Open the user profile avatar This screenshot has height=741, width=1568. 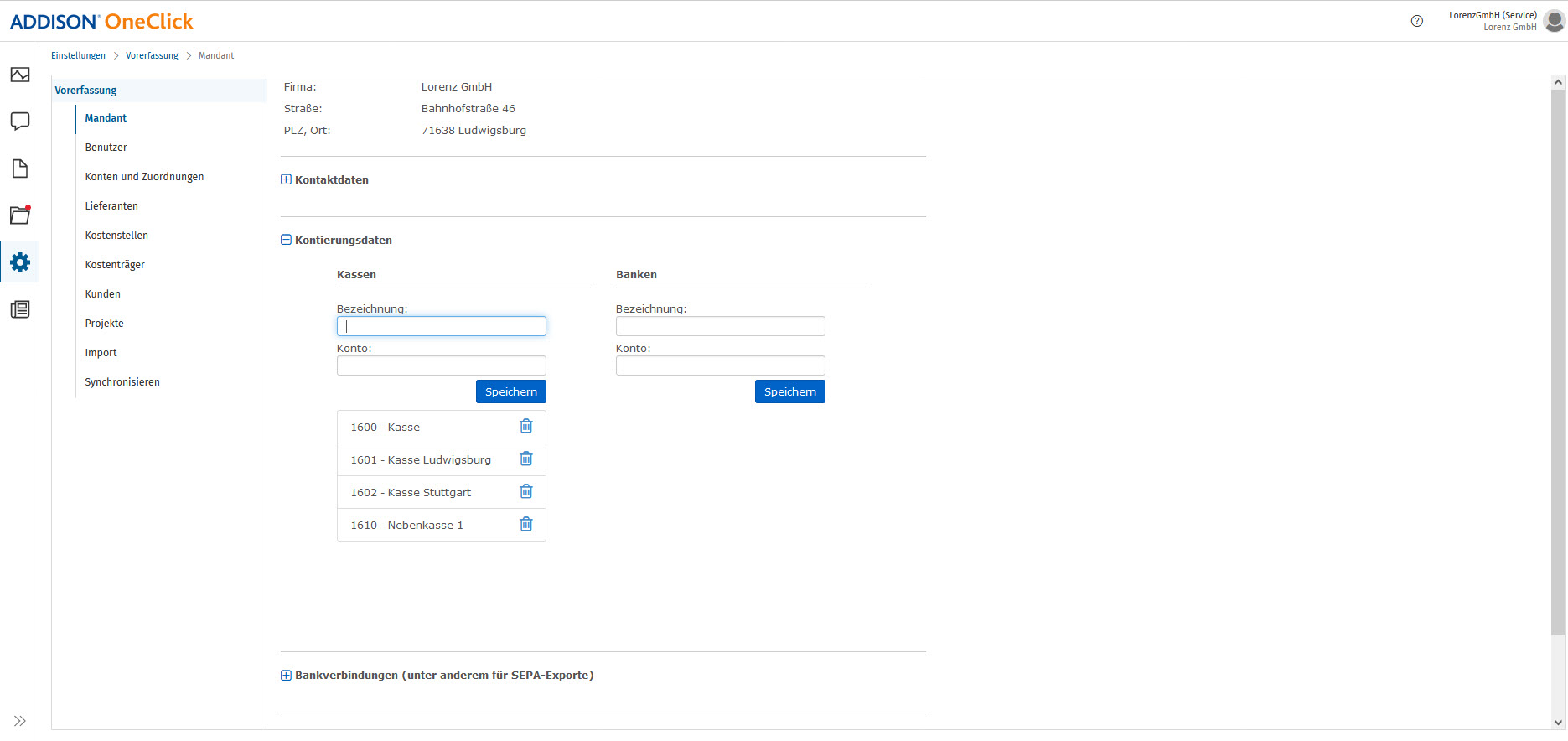point(1555,21)
